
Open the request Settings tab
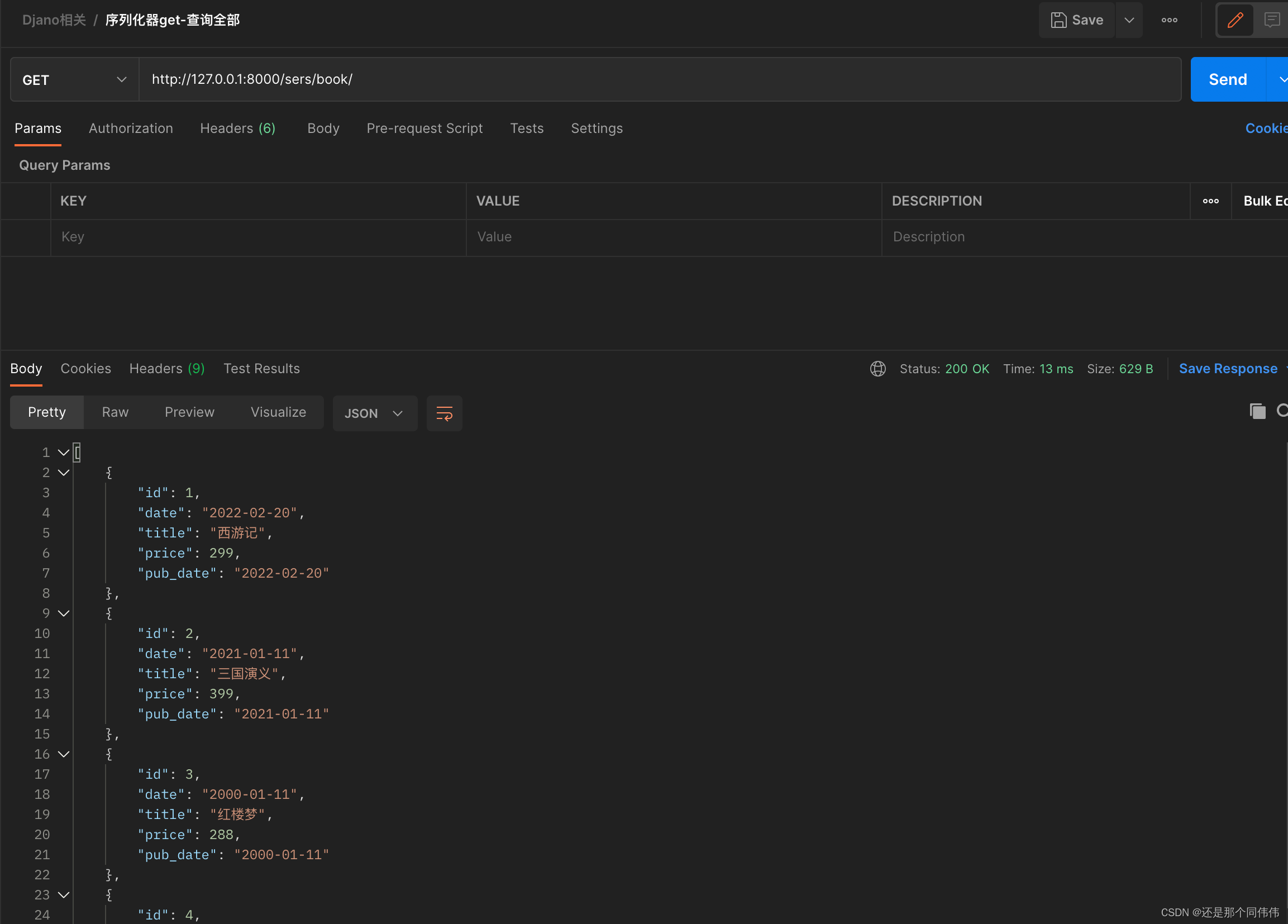coord(597,128)
